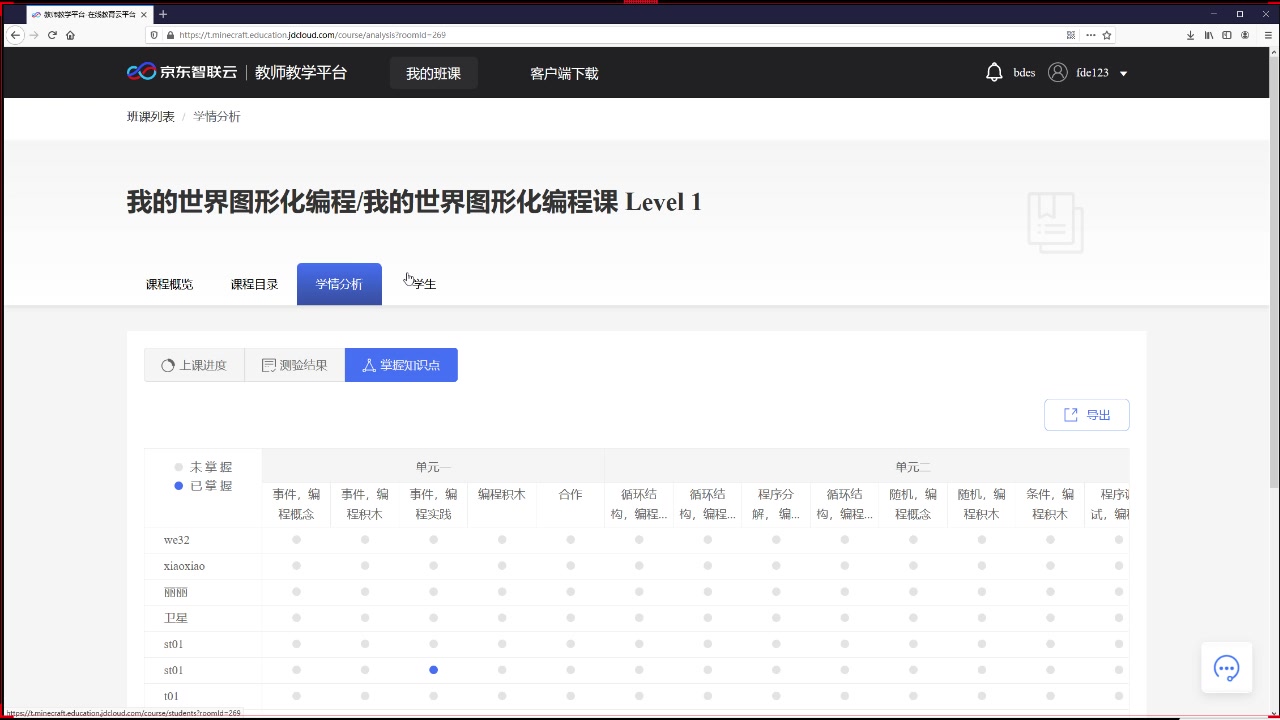
Task: Click student name 卫星
Action: click(175, 618)
